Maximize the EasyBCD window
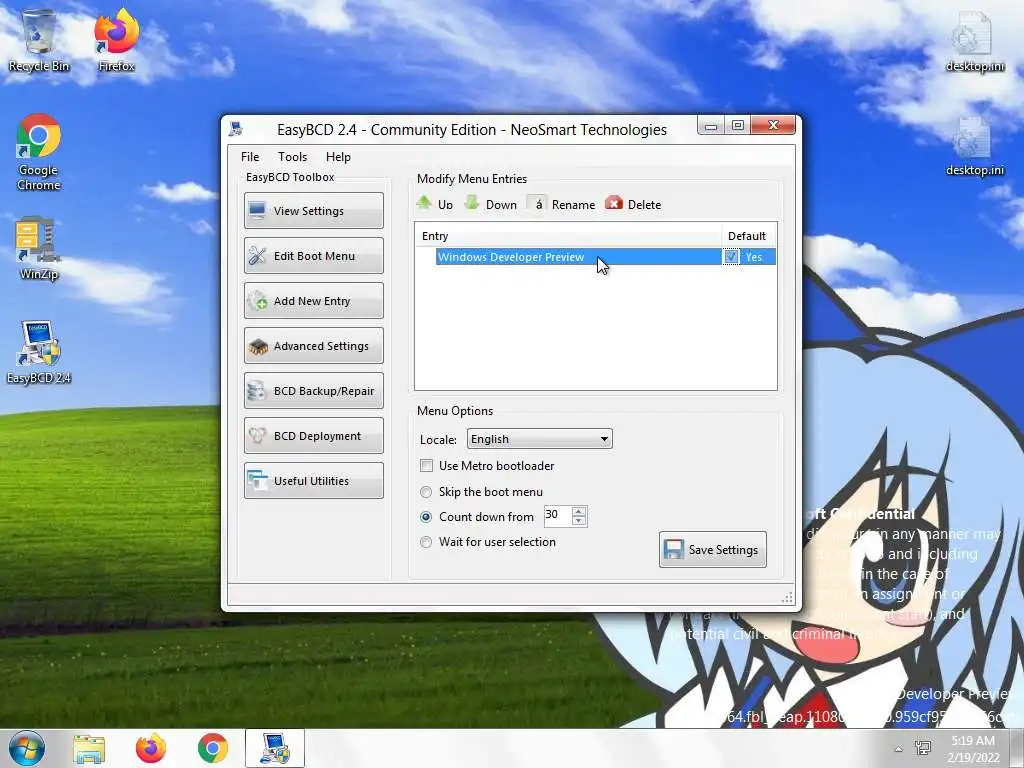The image size is (1024, 768). coord(738,125)
